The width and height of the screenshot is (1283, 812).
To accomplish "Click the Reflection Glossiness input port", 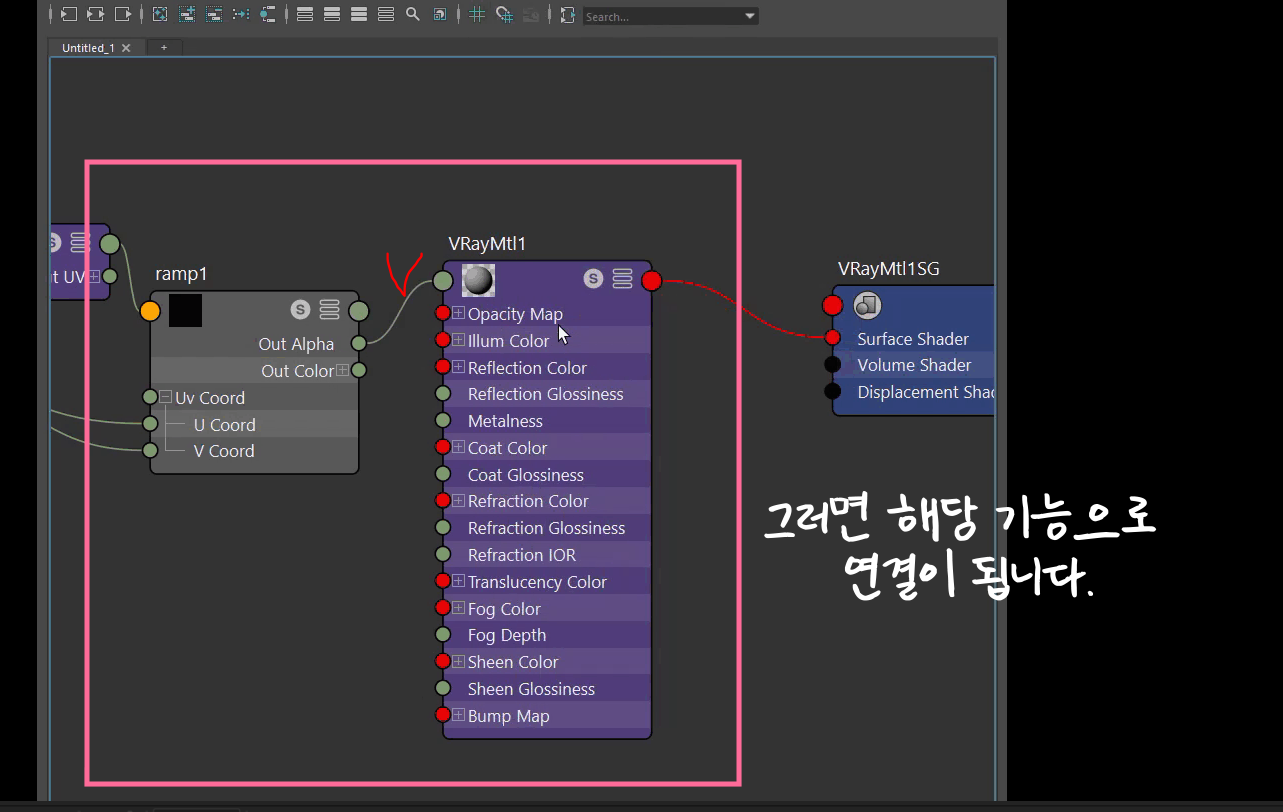I will pyautogui.click(x=443, y=394).
